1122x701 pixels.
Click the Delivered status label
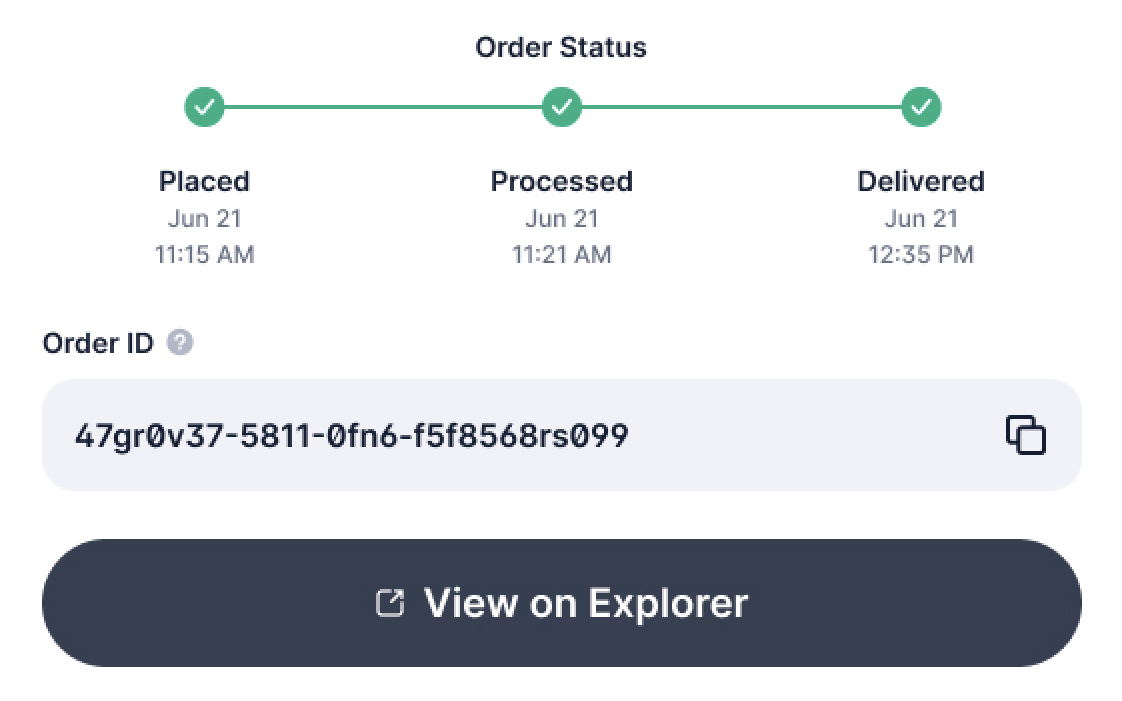tap(921, 181)
